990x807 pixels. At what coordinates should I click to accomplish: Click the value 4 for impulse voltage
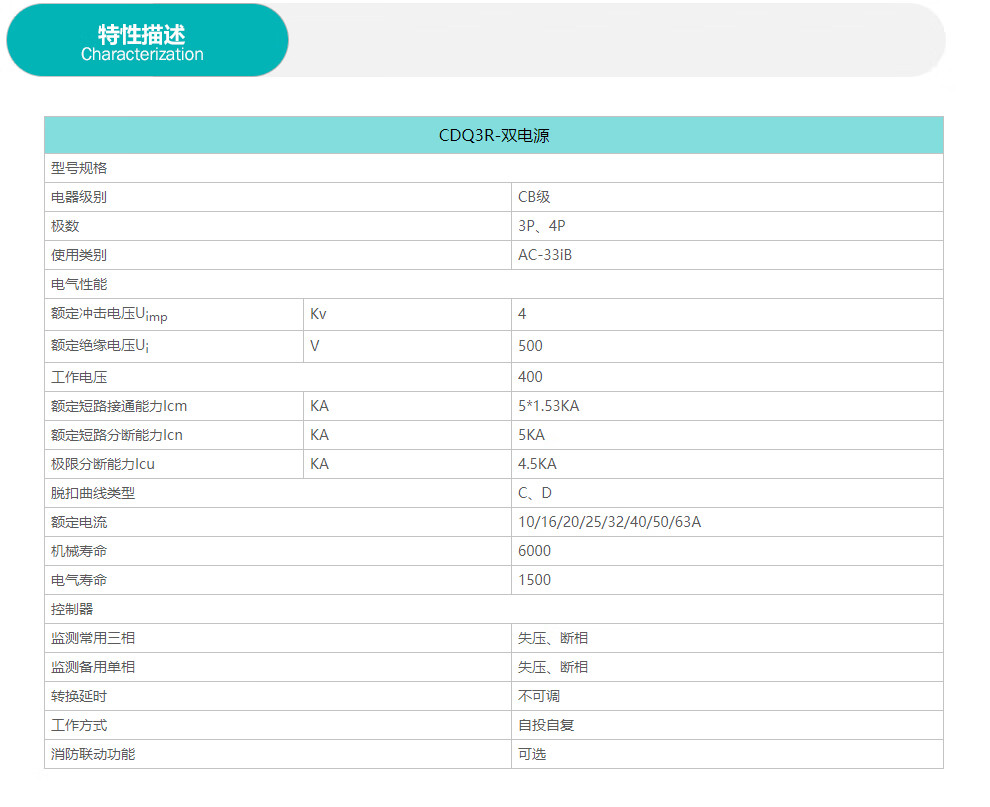coord(522,314)
